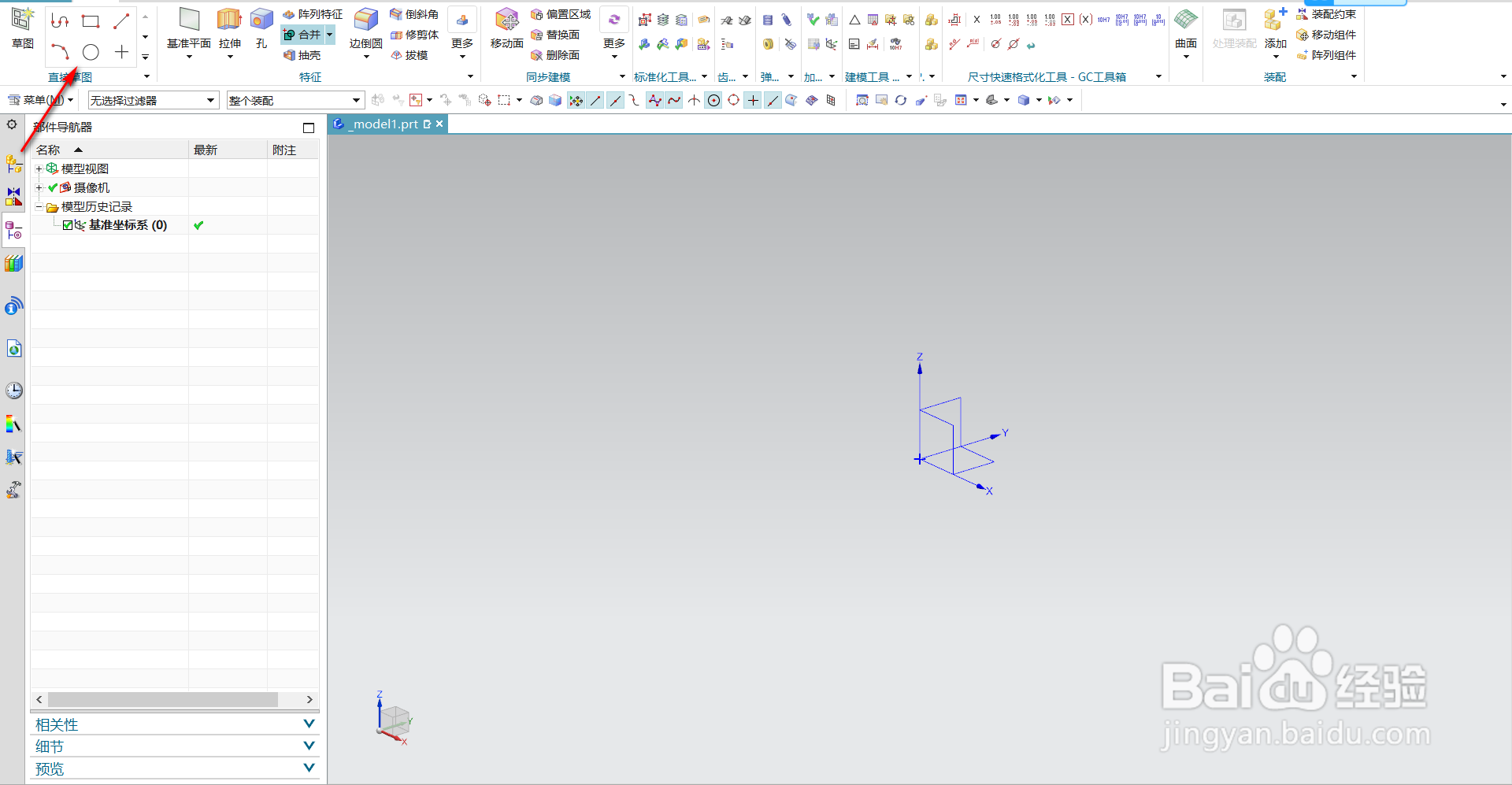Expand the 模型视图 tree node

(39, 168)
